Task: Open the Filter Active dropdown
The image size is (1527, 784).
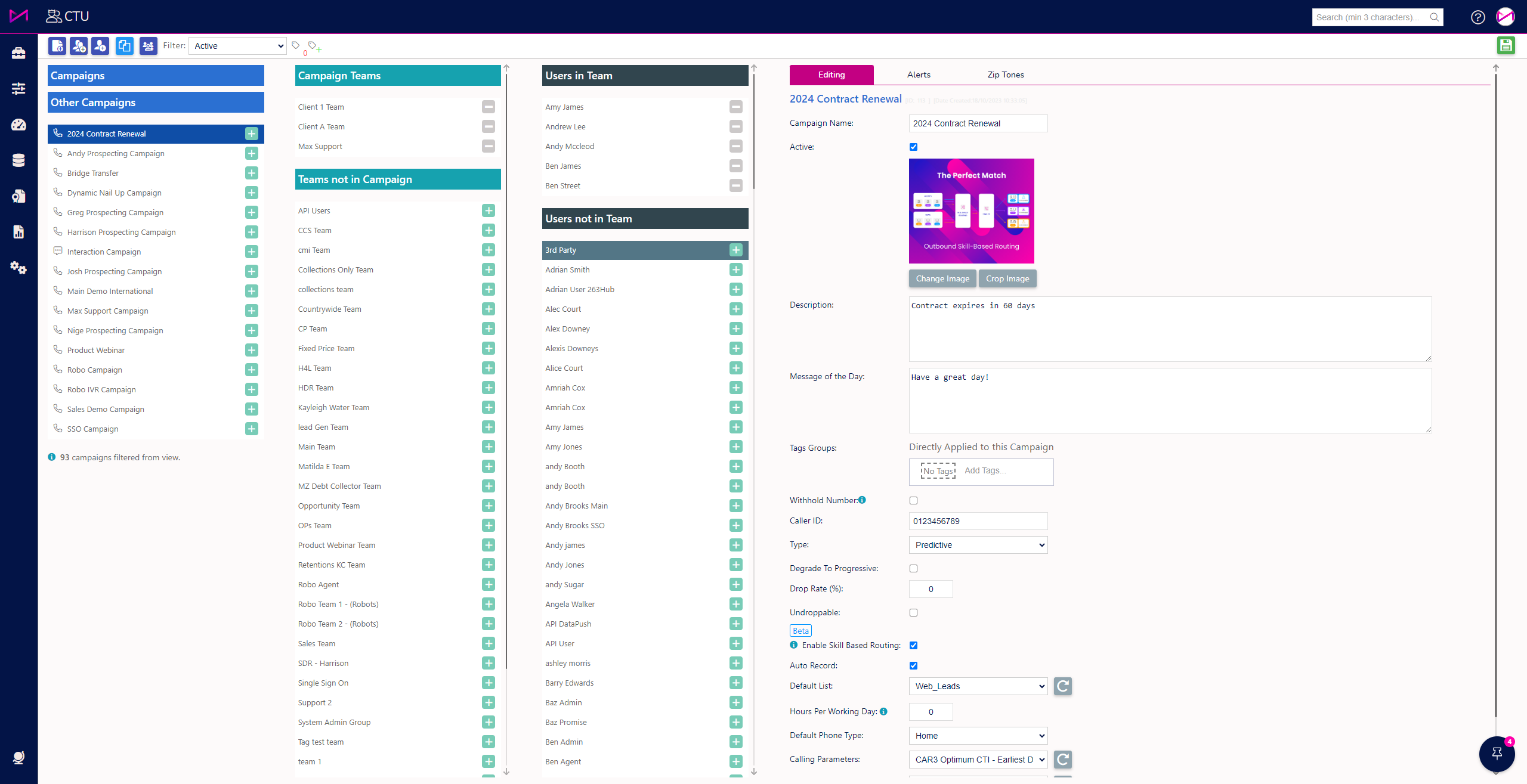Action: (x=237, y=46)
